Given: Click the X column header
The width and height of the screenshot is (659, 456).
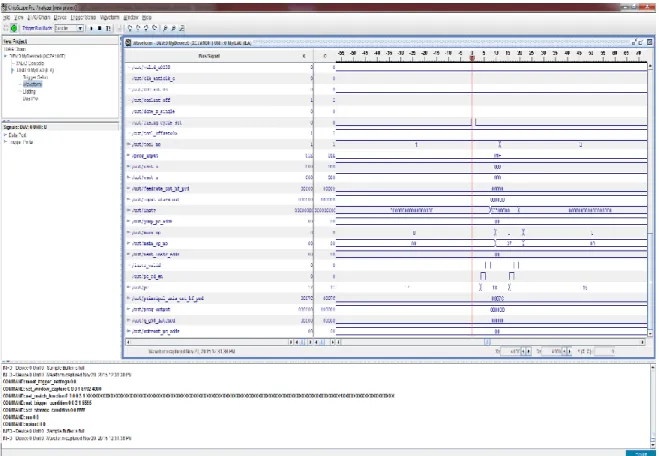Looking at the screenshot, I should 304,56.
